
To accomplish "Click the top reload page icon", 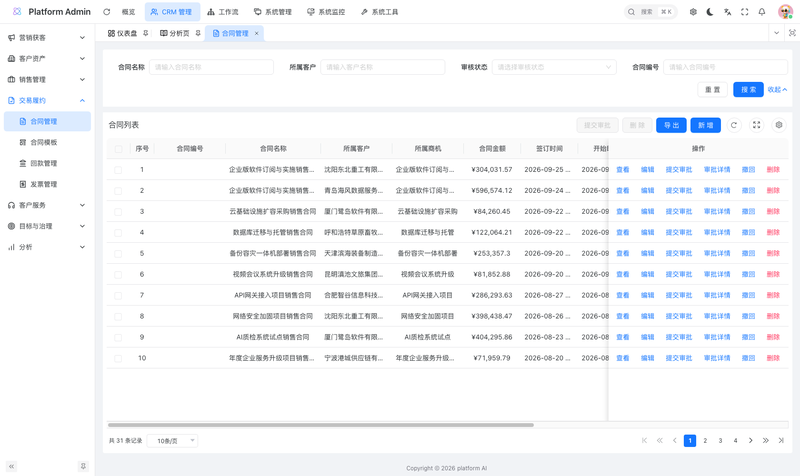I will (x=107, y=12).
